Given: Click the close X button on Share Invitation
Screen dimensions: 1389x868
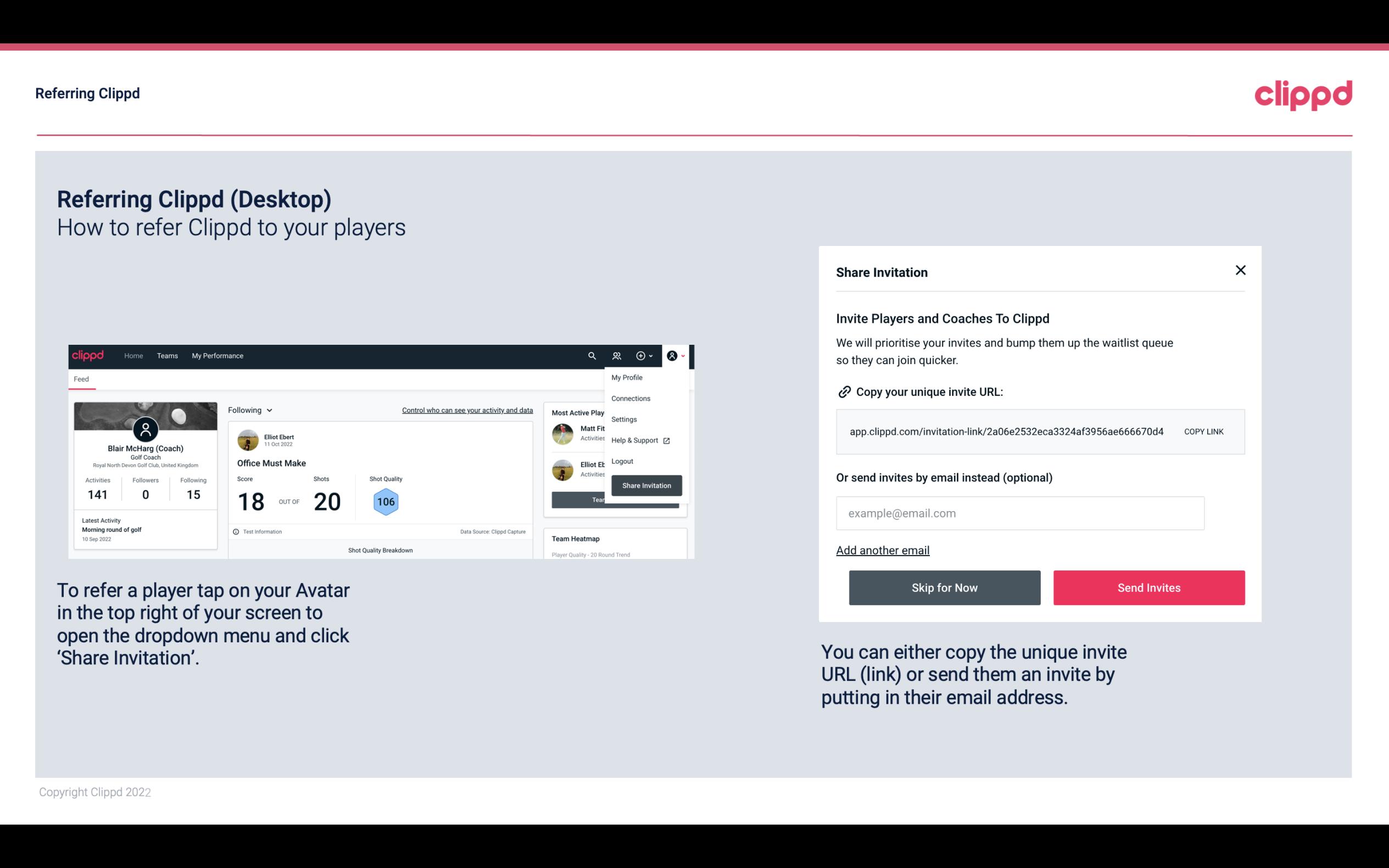Looking at the screenshot, I should (x=1241, y=270).
